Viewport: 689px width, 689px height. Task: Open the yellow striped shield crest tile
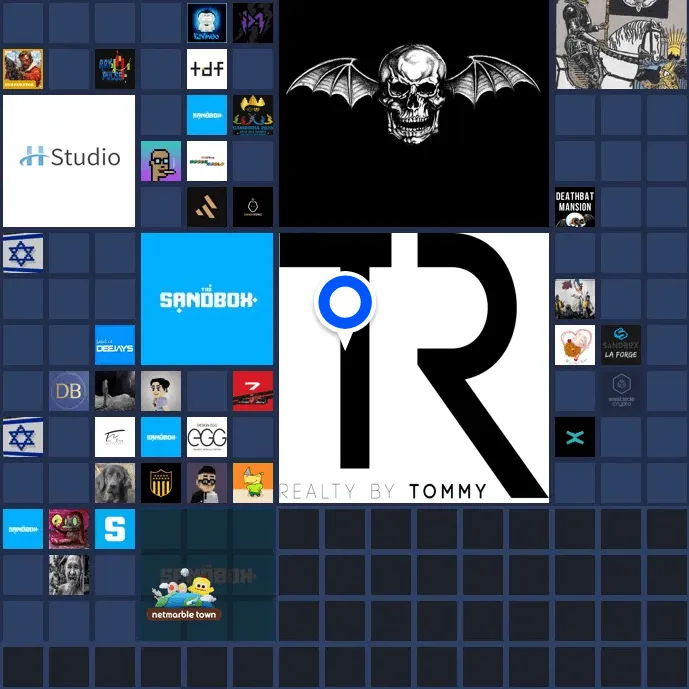tap(161, 483)
